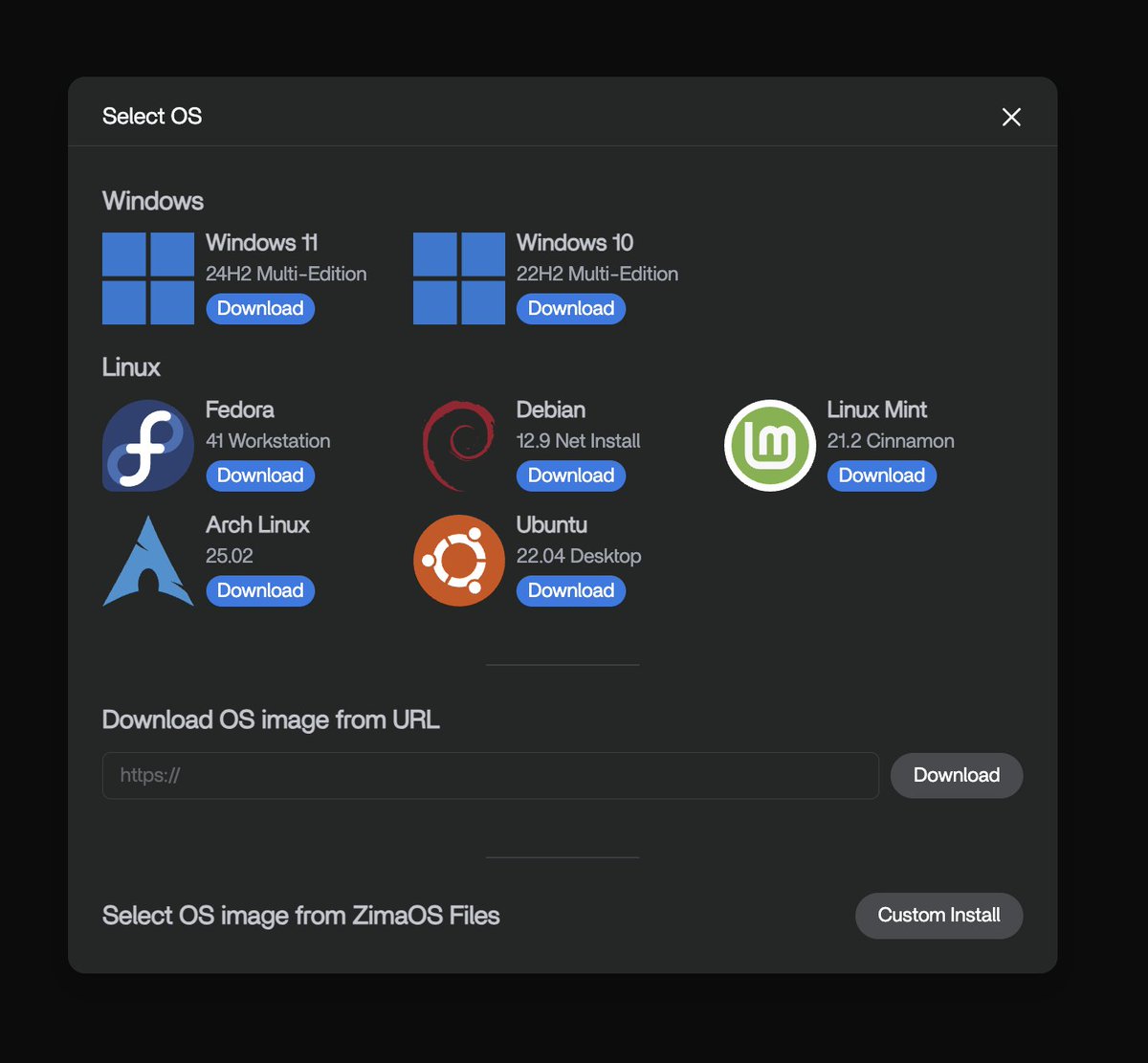The width and height of the screenshot is (1148, 1063).
Task: Click the Ubuntu title text
Action: coord(552,524)
